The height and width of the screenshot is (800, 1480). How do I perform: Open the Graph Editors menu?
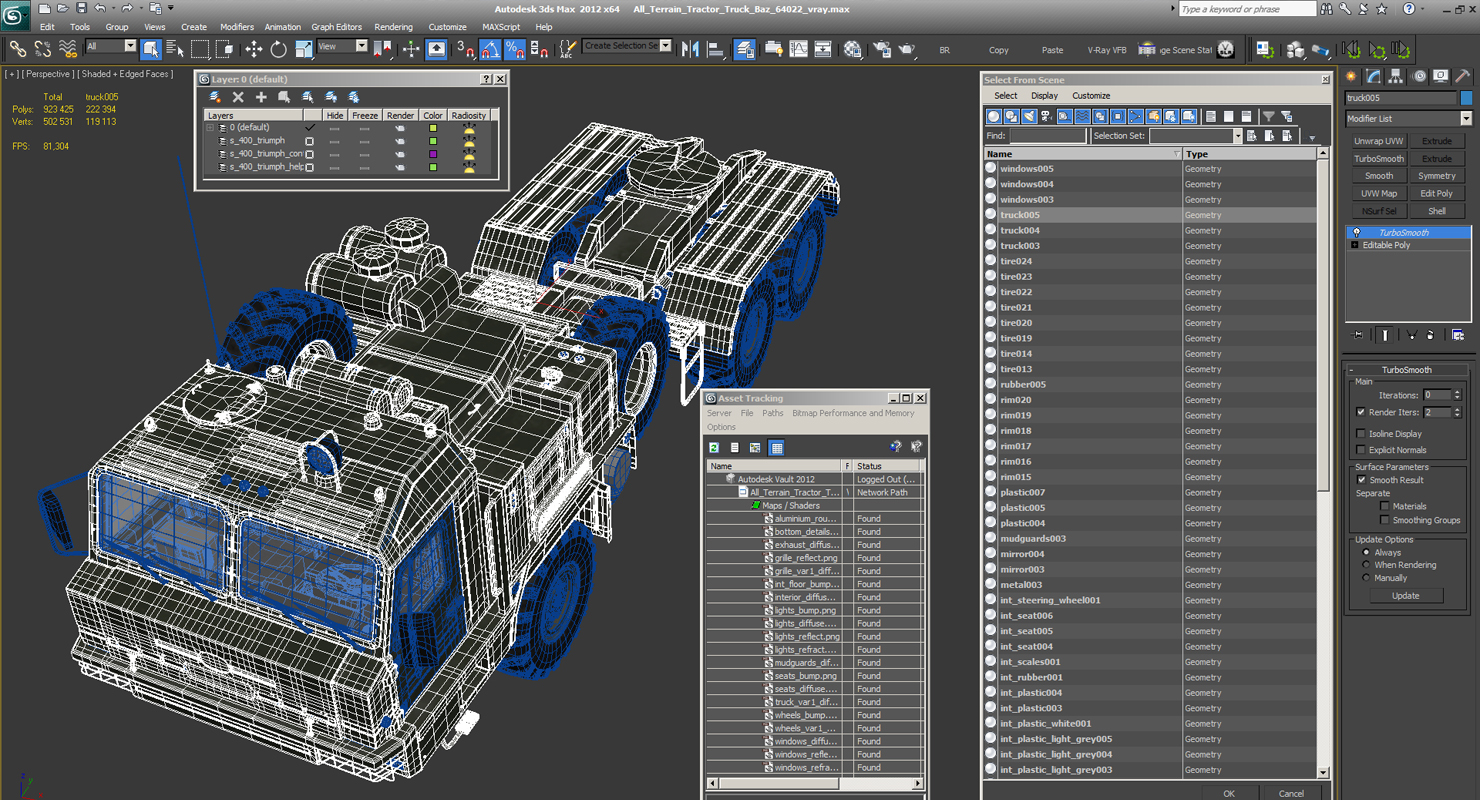tap(336, 27)
